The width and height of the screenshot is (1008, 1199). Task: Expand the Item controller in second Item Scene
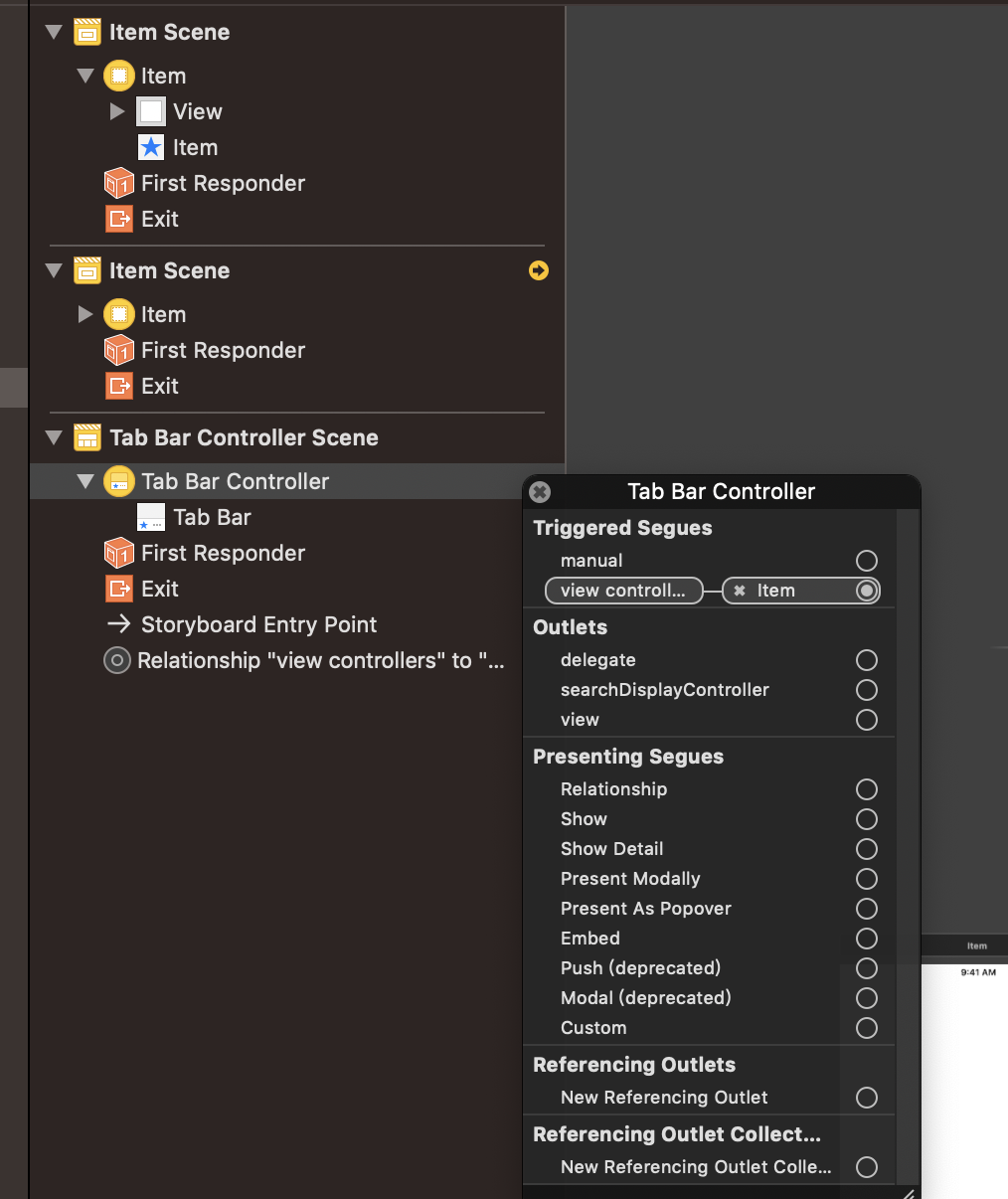(x=85, y=314)
